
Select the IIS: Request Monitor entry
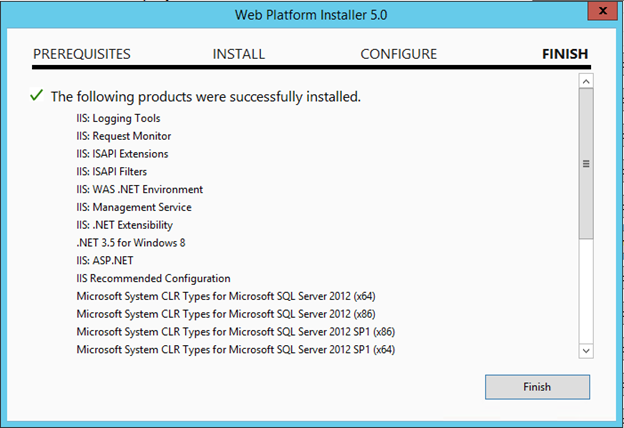124,136
